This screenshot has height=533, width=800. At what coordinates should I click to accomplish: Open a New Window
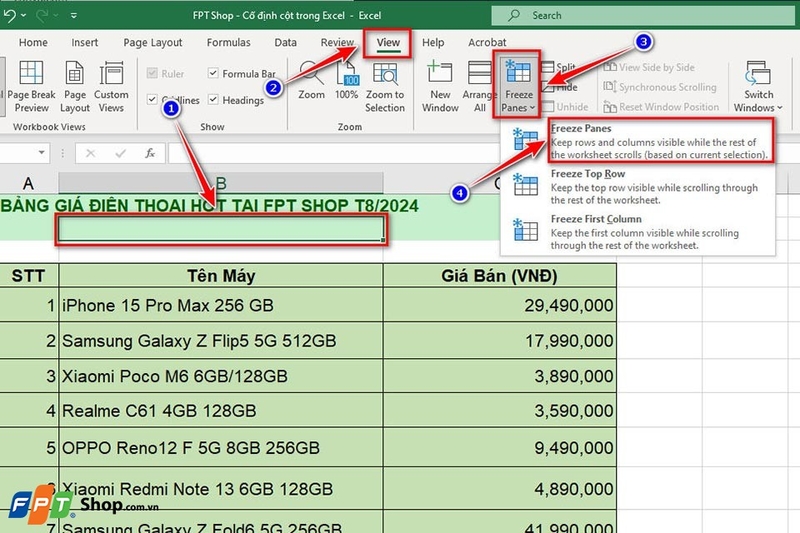pyautogui.click(x=440, y=87)
